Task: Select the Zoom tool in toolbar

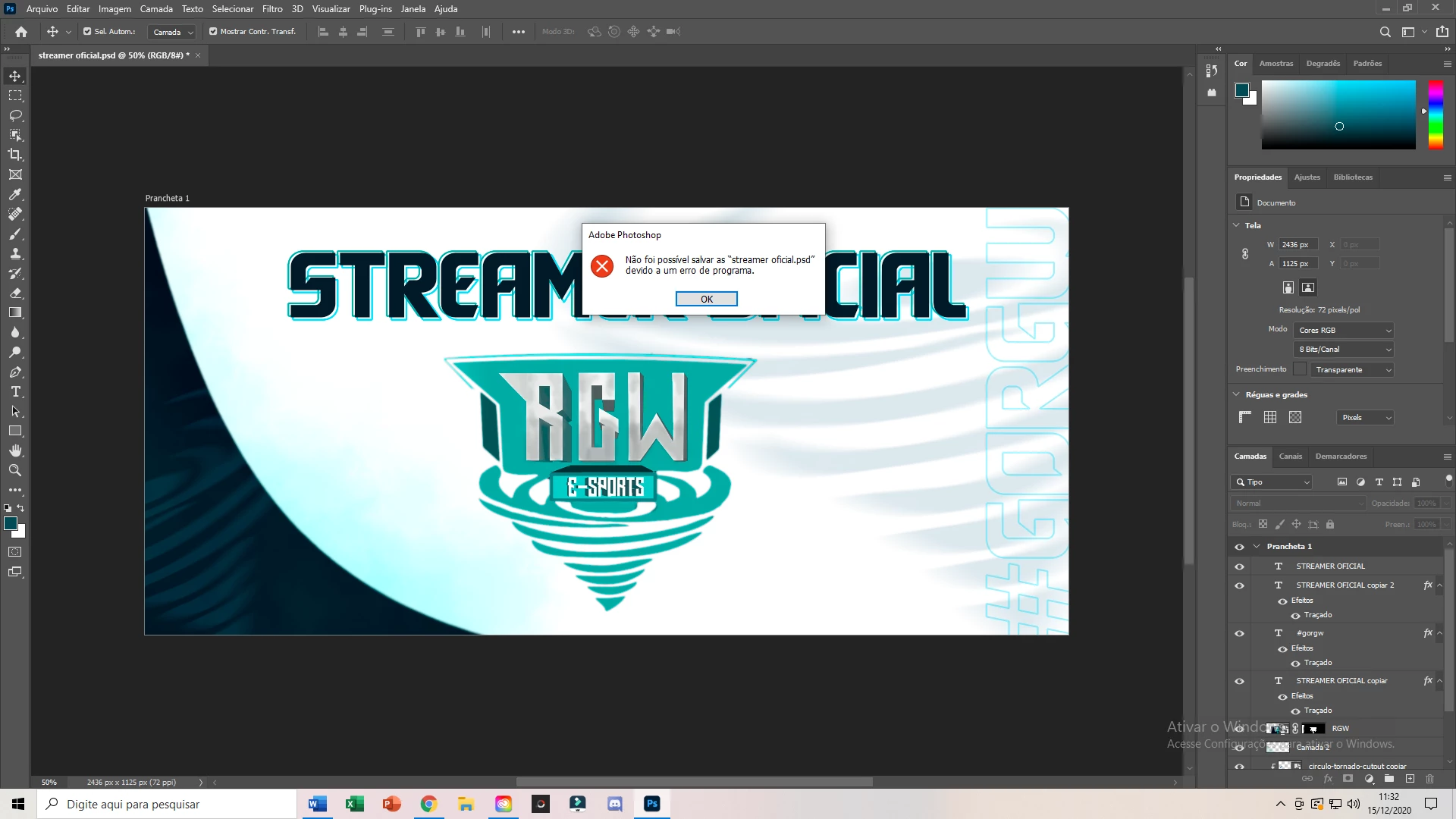Action: tap(15, 470)
